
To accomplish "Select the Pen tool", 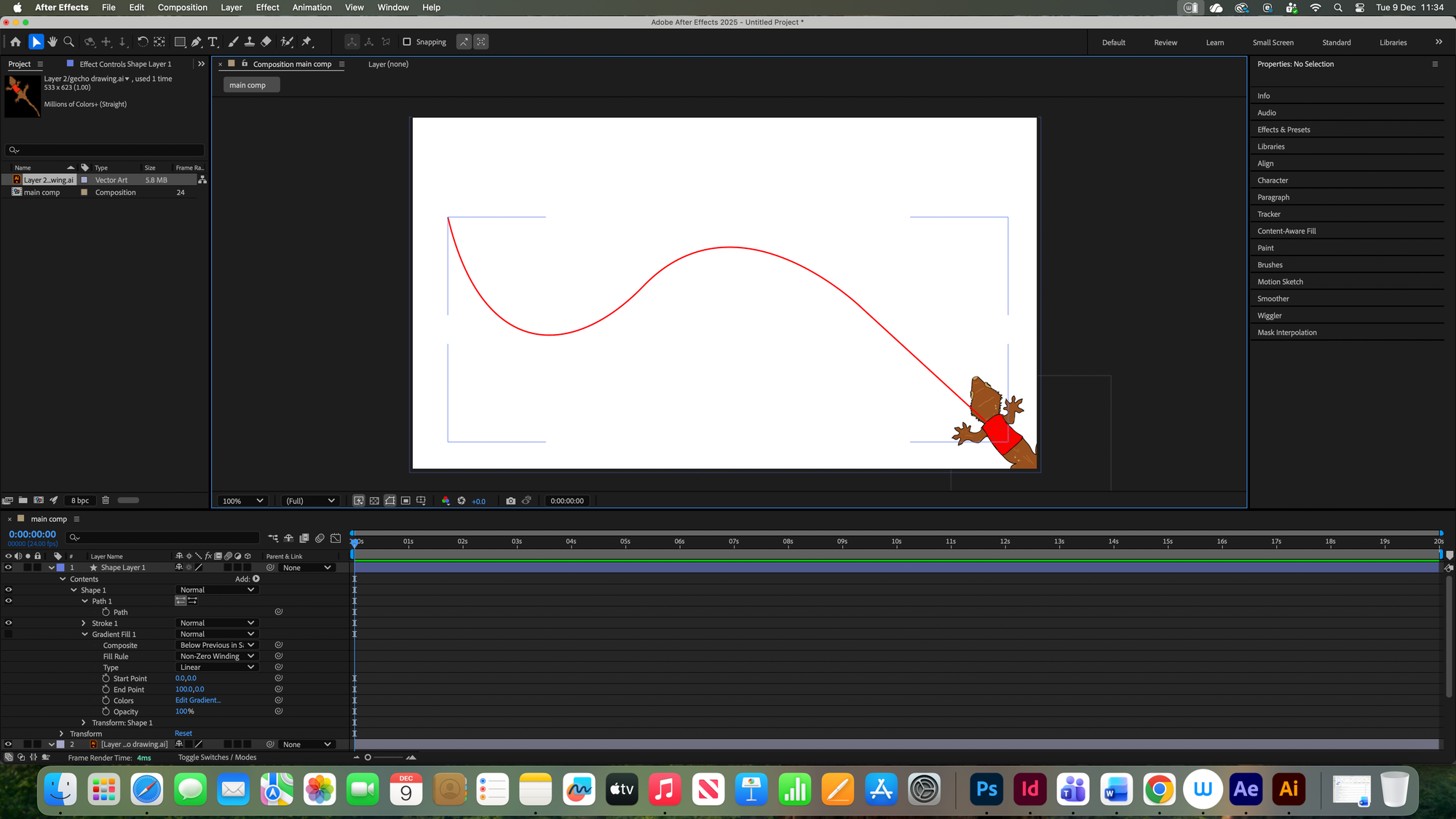I will point(197,42).
